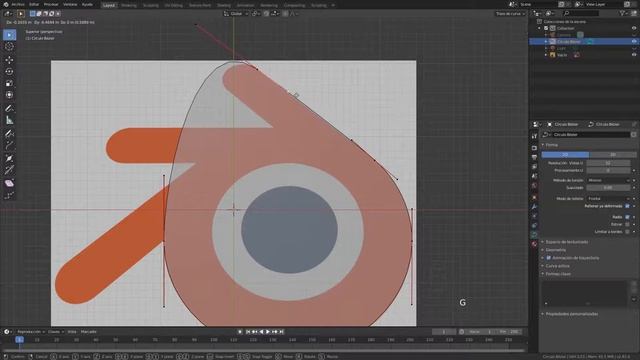
Task: Enable the Estirar checkbox
Action: click(627, 224)
